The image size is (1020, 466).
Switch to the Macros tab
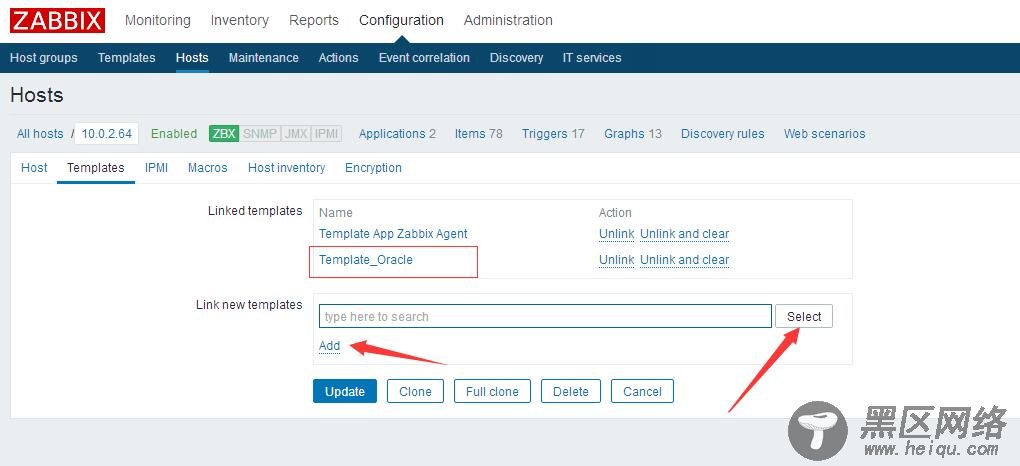pyautogui.click(x=208, y=167)
